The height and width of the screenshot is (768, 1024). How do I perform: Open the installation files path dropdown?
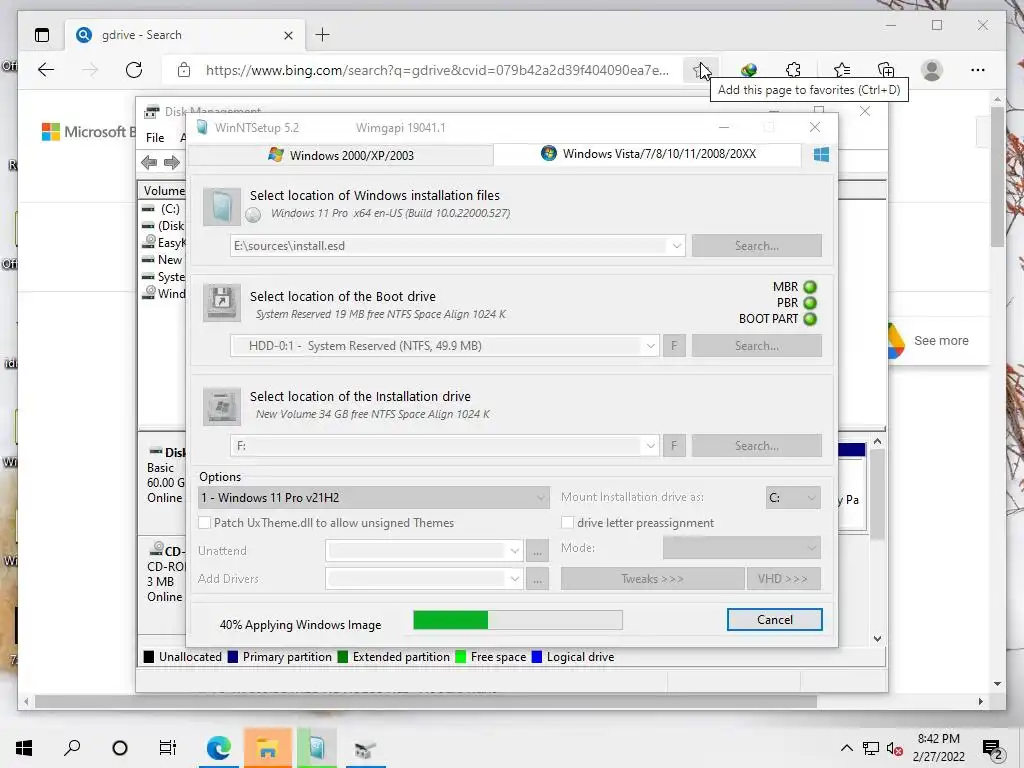click(x=677, y=246)
